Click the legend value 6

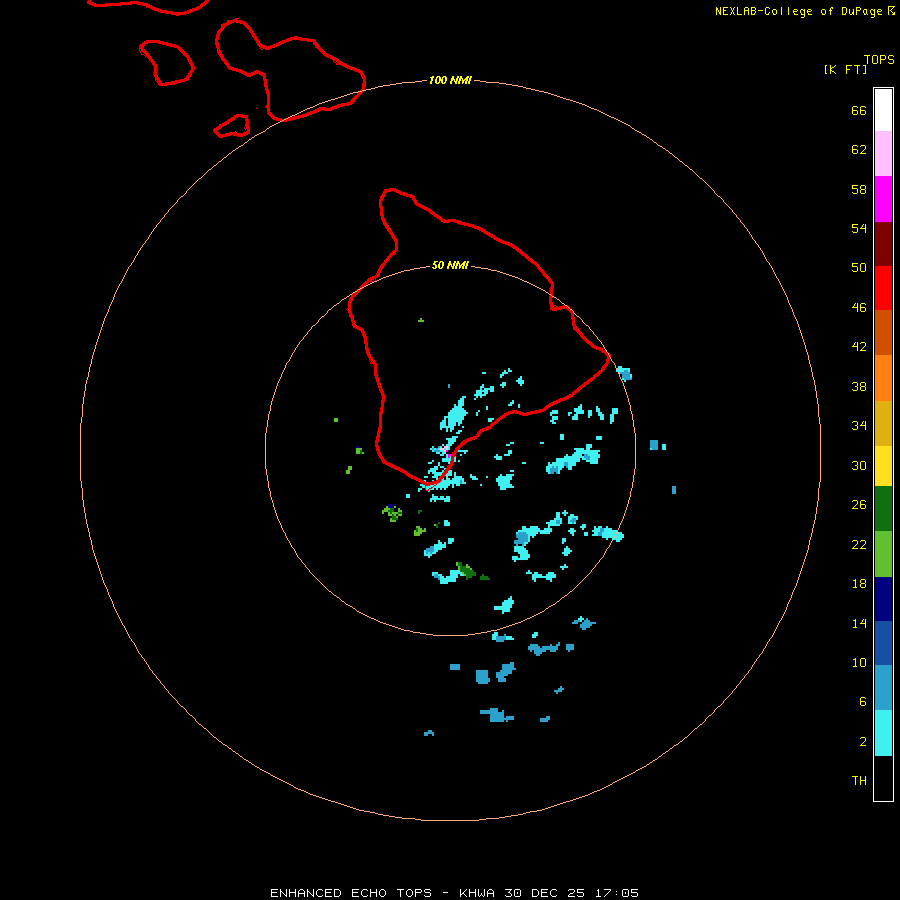click(x=863, y=701)
